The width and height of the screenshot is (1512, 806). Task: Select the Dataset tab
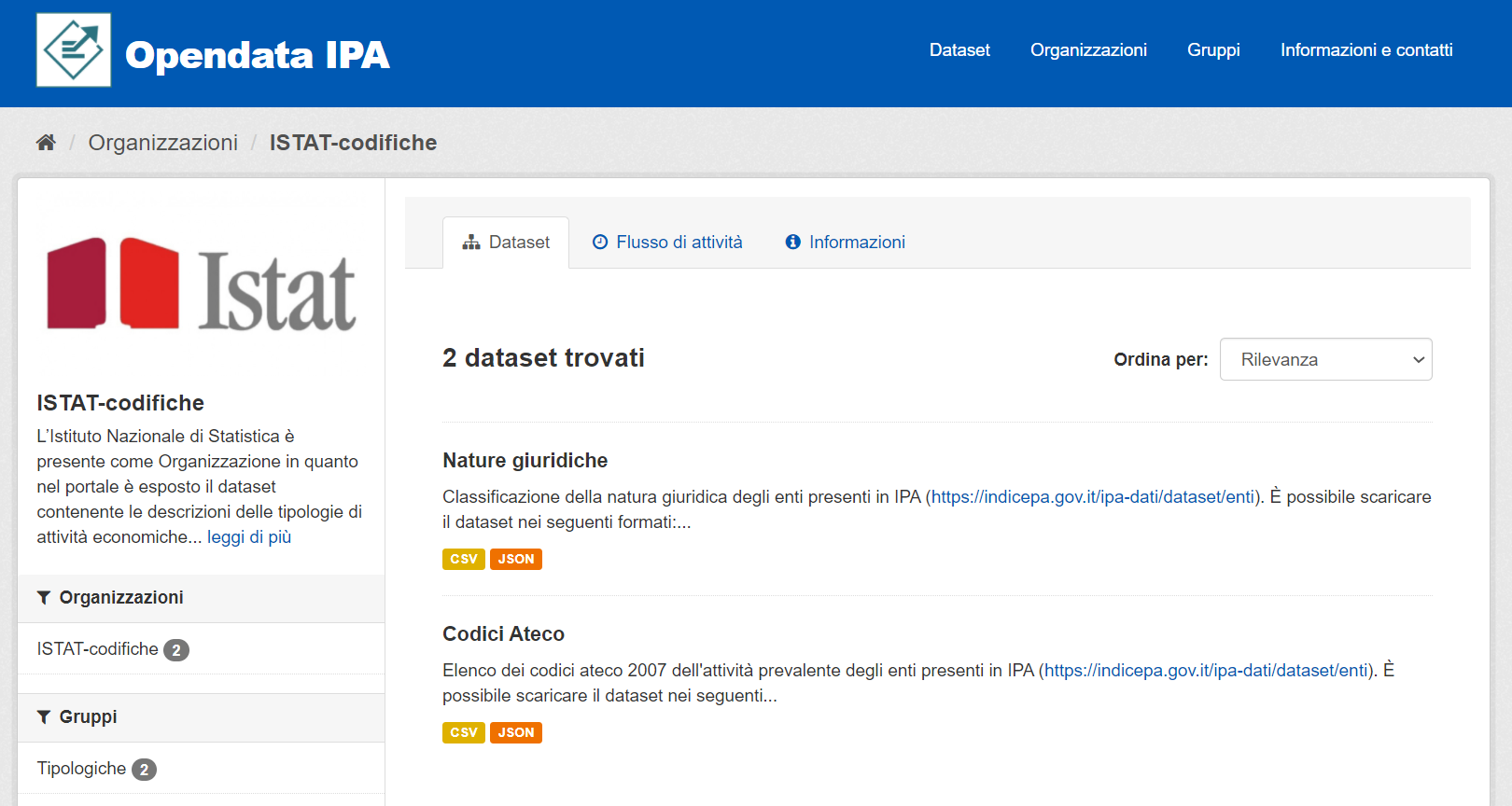pyautogui.click(x=507, y=243)
